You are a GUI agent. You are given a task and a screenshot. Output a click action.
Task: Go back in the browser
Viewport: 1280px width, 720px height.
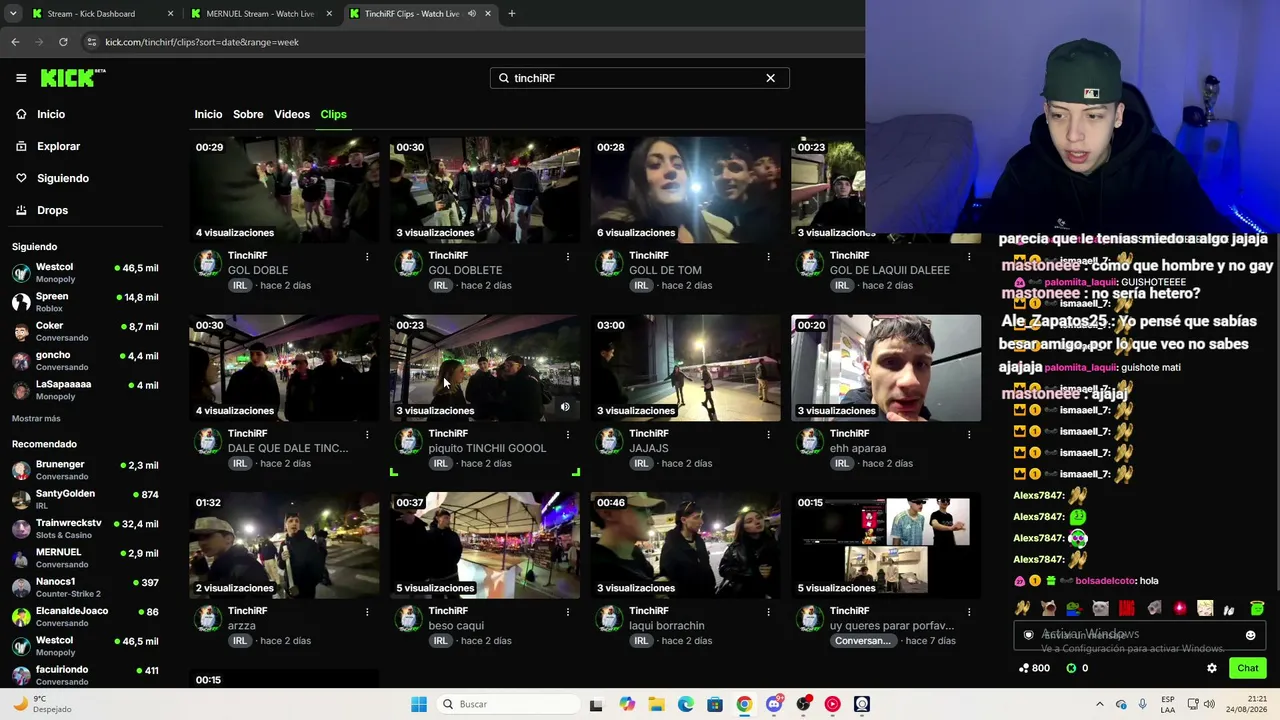(x=15, y=42)
